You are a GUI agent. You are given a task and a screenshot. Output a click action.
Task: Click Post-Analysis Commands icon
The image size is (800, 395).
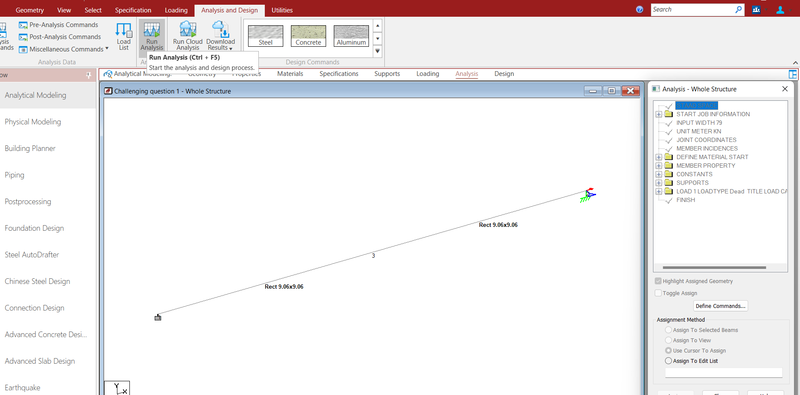point(23,37)
